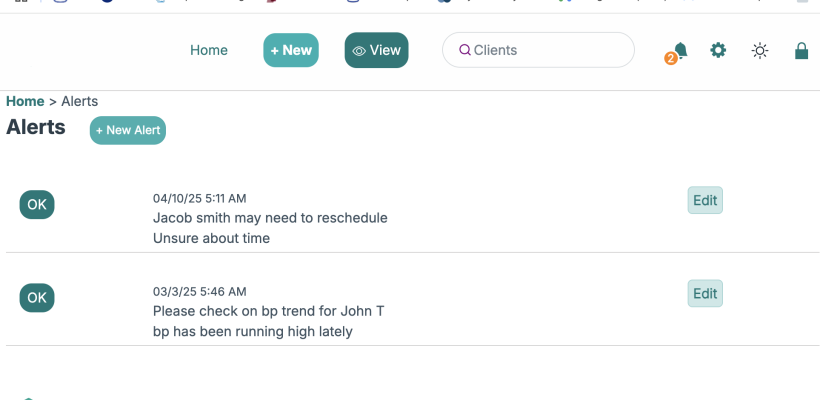Click the orange notification count badge
The width and height of the screenshot is (820, 400).
coord(670,59)
